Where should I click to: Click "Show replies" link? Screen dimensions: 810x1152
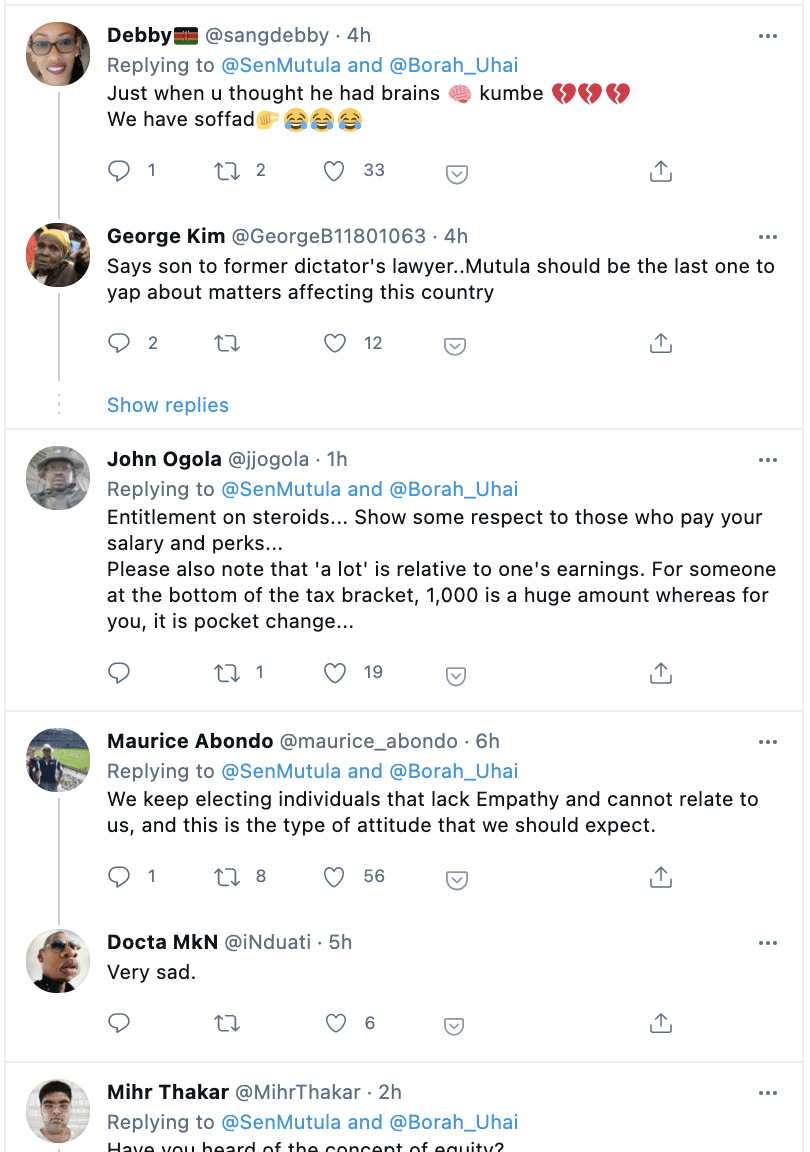(168, 405)
